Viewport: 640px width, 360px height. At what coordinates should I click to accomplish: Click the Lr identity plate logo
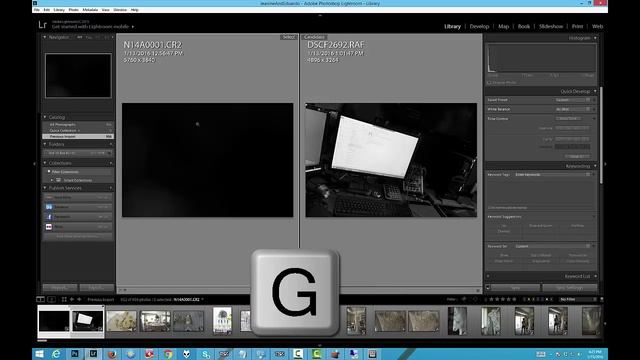point(42,25)
